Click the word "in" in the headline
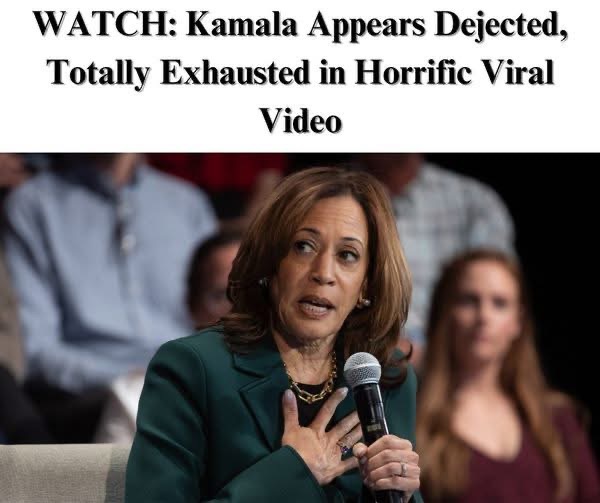This screenshot has height=503, width=600. tap(331, 72)
